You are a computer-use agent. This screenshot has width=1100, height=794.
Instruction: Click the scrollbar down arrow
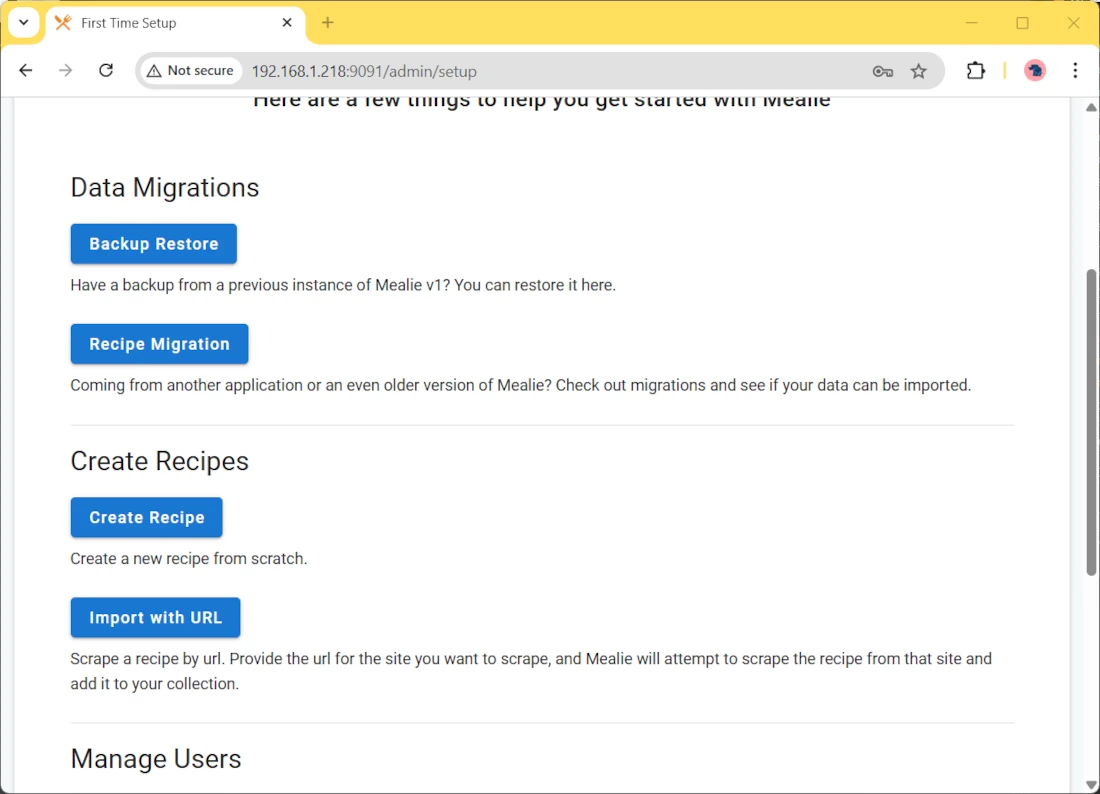(1091, 785)
